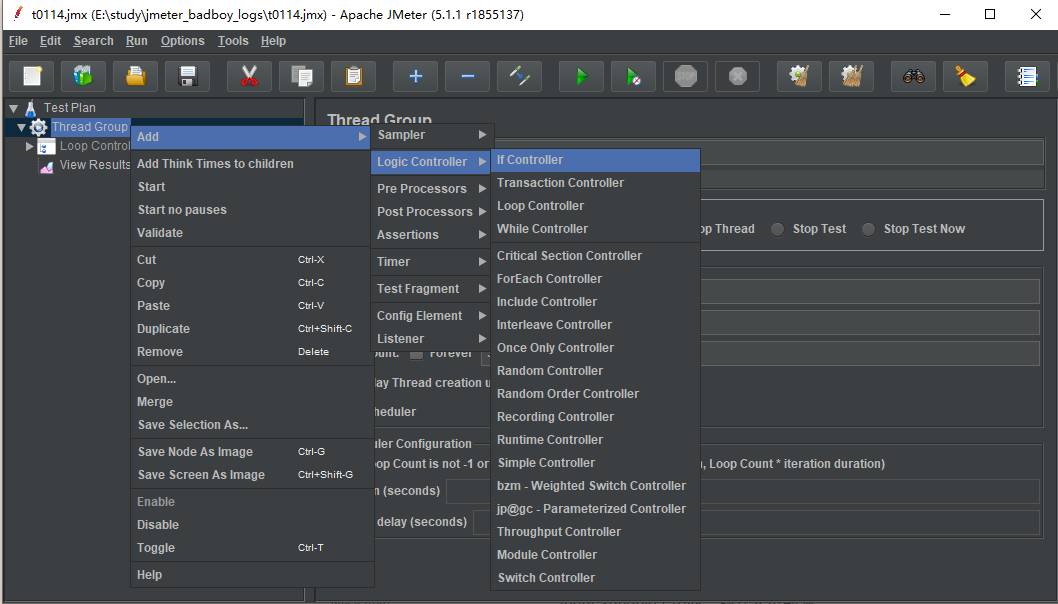Open the Options menu

click(182, 41)
